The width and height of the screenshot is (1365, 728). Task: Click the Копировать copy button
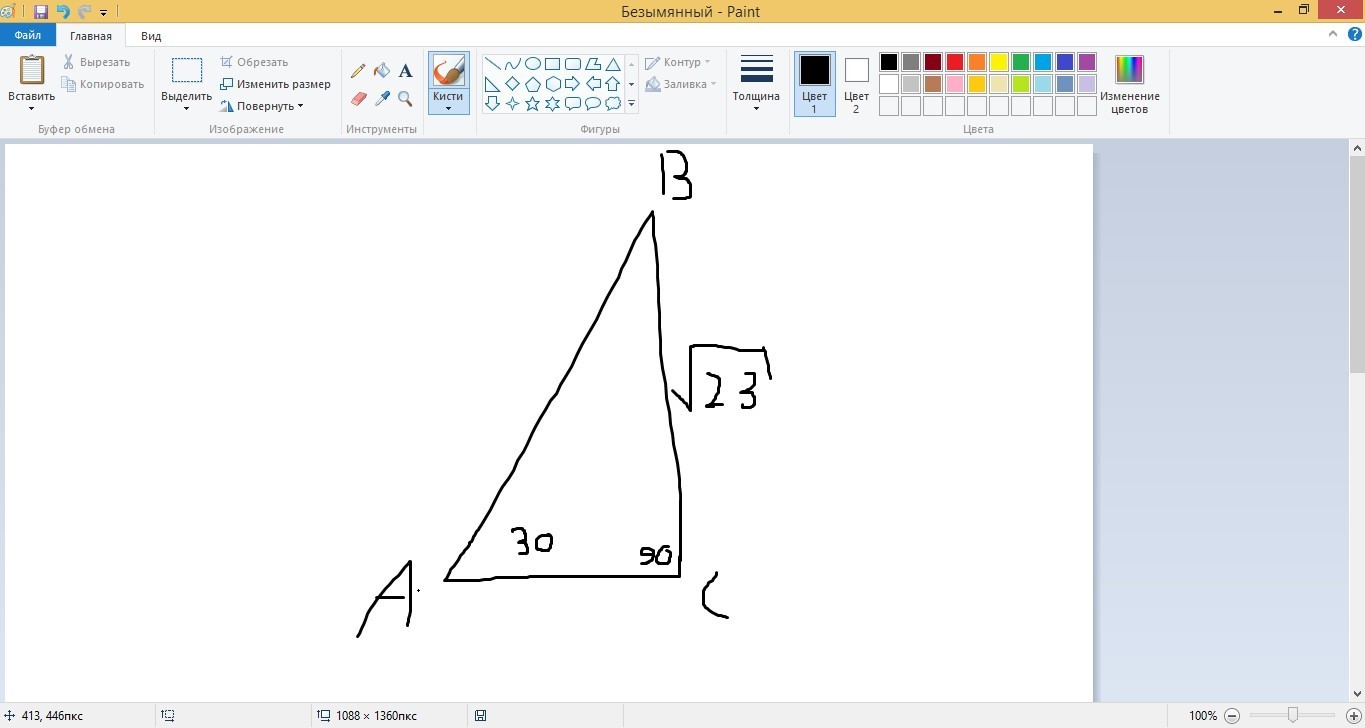tap(103, 84)
